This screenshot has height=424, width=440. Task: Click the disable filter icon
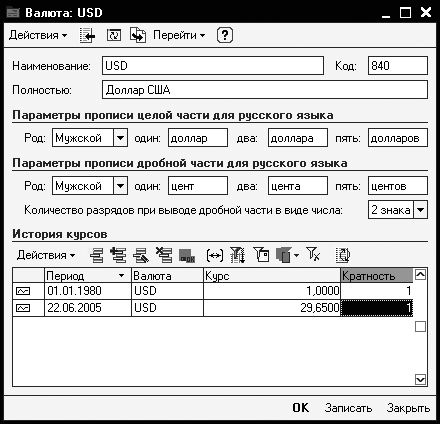pyautogui.click(x=313, y=255)
